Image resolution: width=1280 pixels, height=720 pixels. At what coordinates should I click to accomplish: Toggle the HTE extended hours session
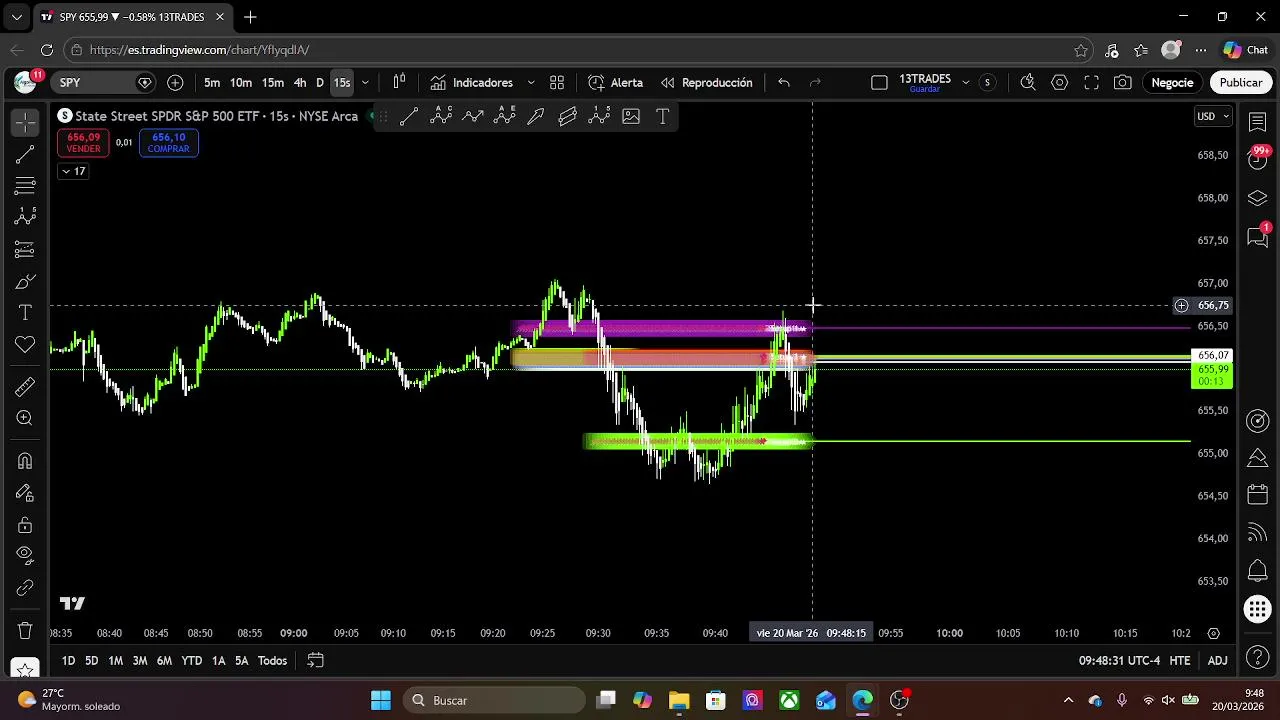pos(1180,661)
